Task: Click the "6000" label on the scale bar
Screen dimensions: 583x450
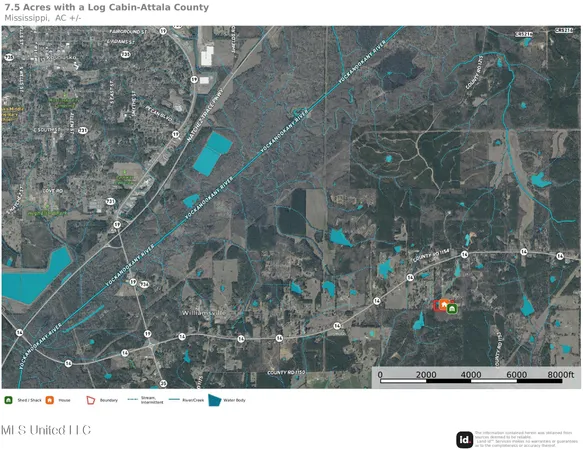Action: (516, 375)
